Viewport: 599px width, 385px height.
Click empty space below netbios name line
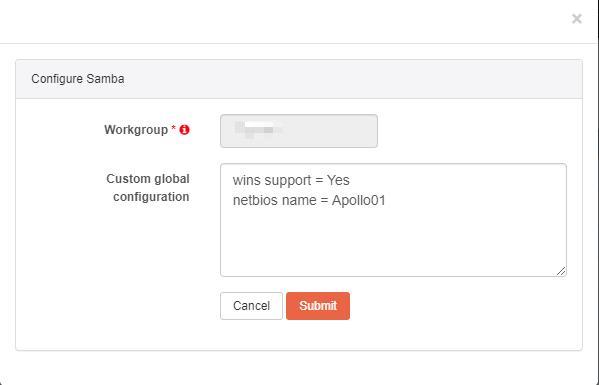pyautogui.click(x=393, y=241)
